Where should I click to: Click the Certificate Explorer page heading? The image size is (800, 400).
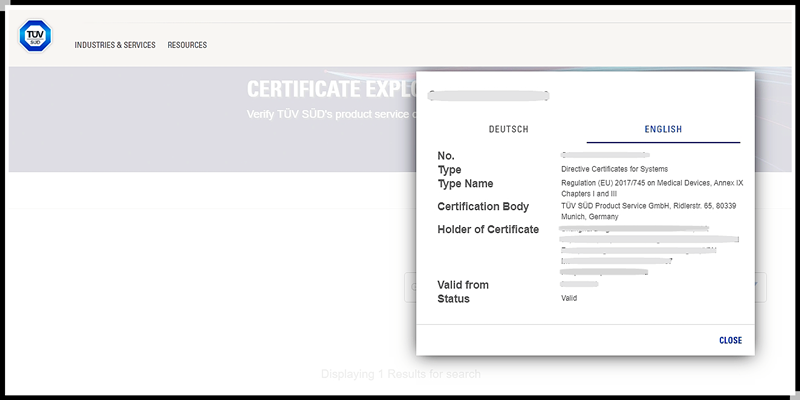[332, 89]
